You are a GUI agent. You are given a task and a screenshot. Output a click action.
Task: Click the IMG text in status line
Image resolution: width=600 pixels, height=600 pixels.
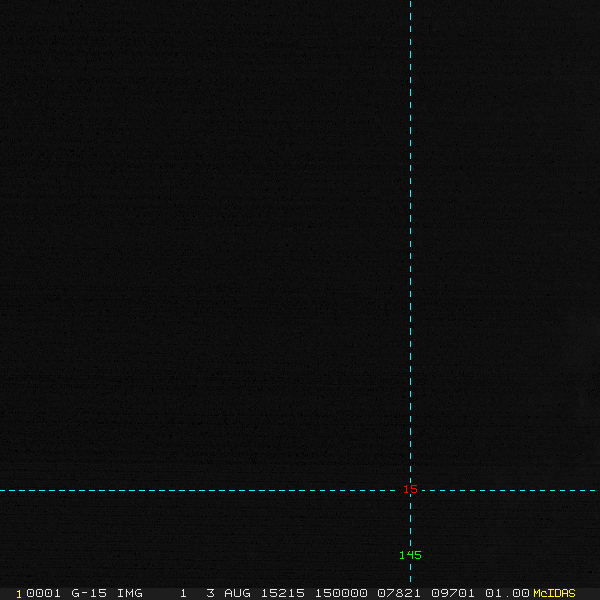point(129,593)
